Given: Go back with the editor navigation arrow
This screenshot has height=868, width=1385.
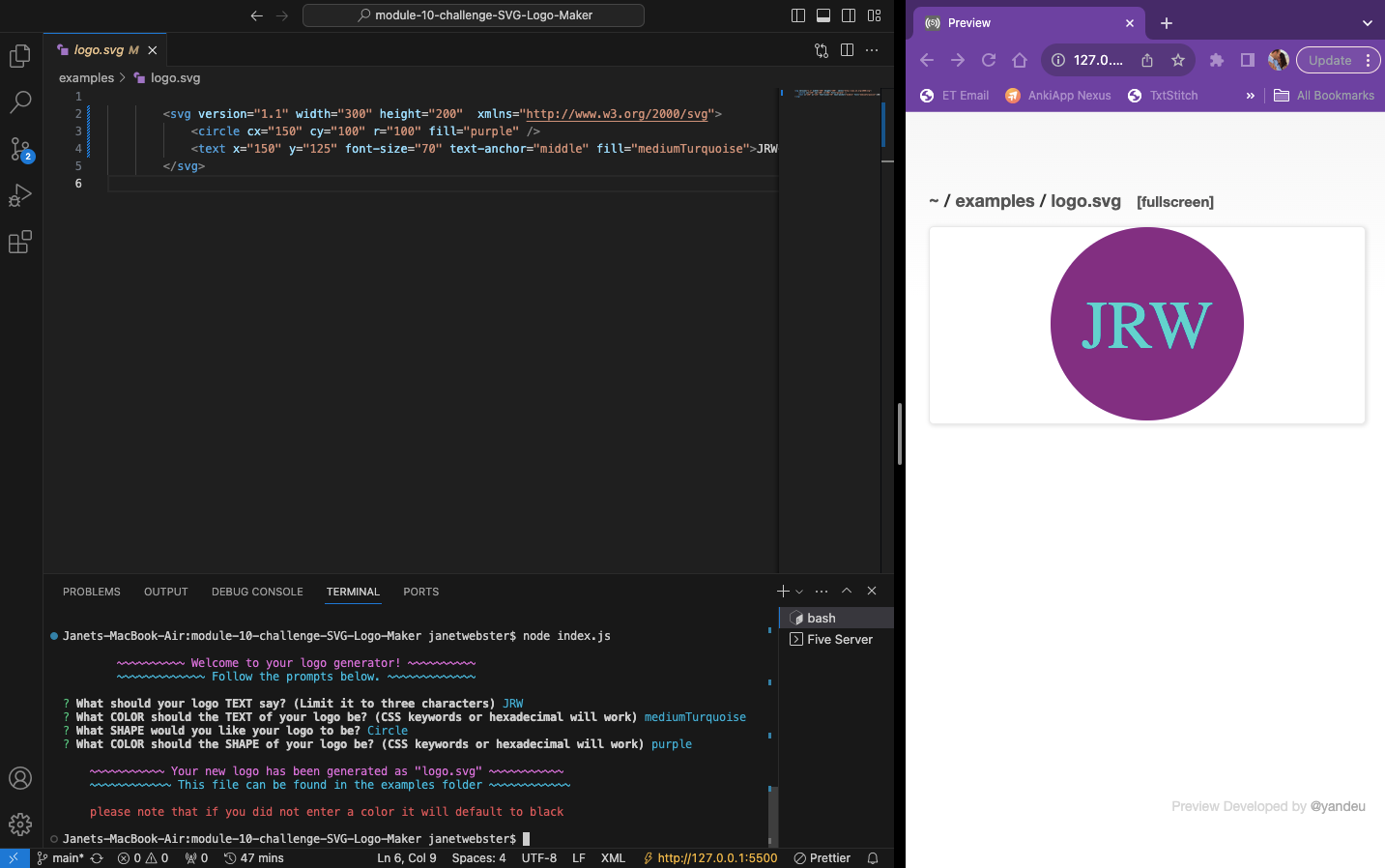Looking at the screenshot, I should tap(256, 15).
